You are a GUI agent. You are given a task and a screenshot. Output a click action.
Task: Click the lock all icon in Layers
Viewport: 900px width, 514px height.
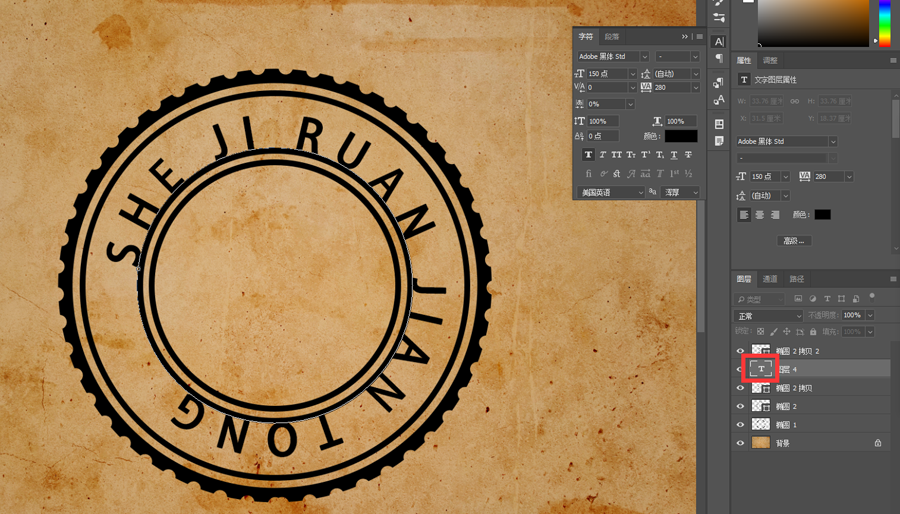pyautogui.click(x=813, y=332)
